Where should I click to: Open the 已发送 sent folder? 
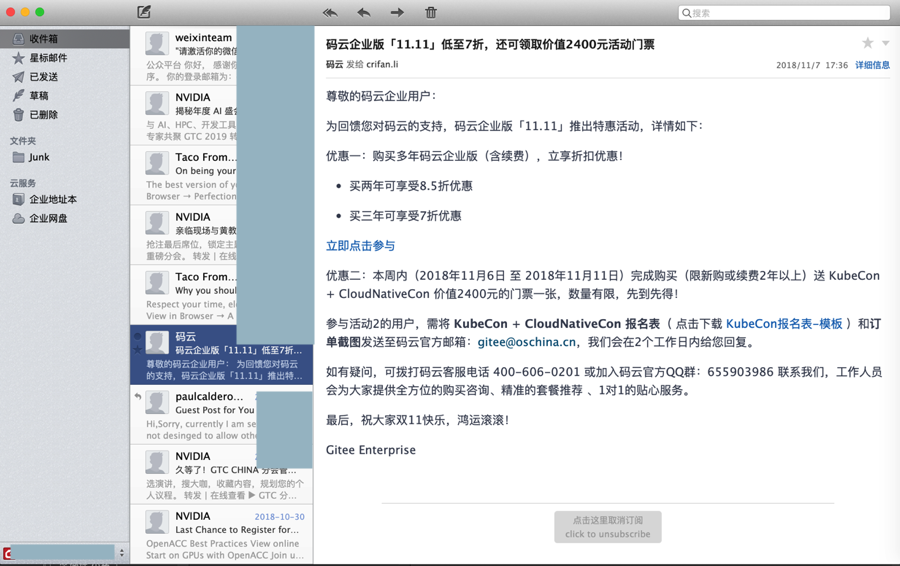[x=64, y=76]
